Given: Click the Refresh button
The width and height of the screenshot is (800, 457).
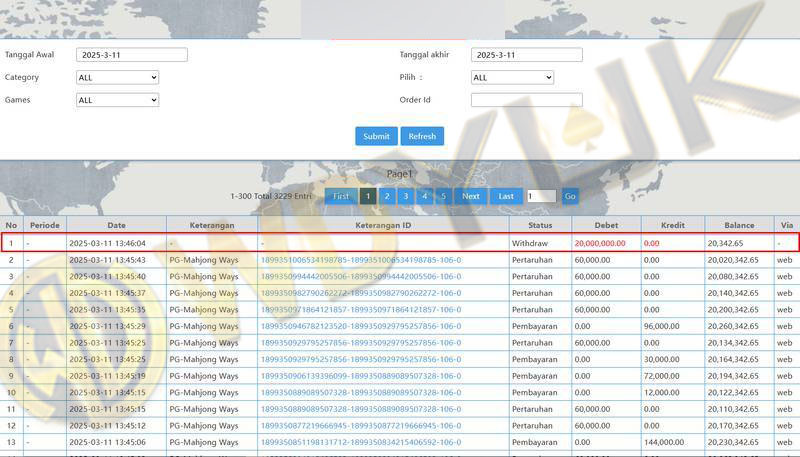Looking at the screenshot, I should [x=422, y=136].
